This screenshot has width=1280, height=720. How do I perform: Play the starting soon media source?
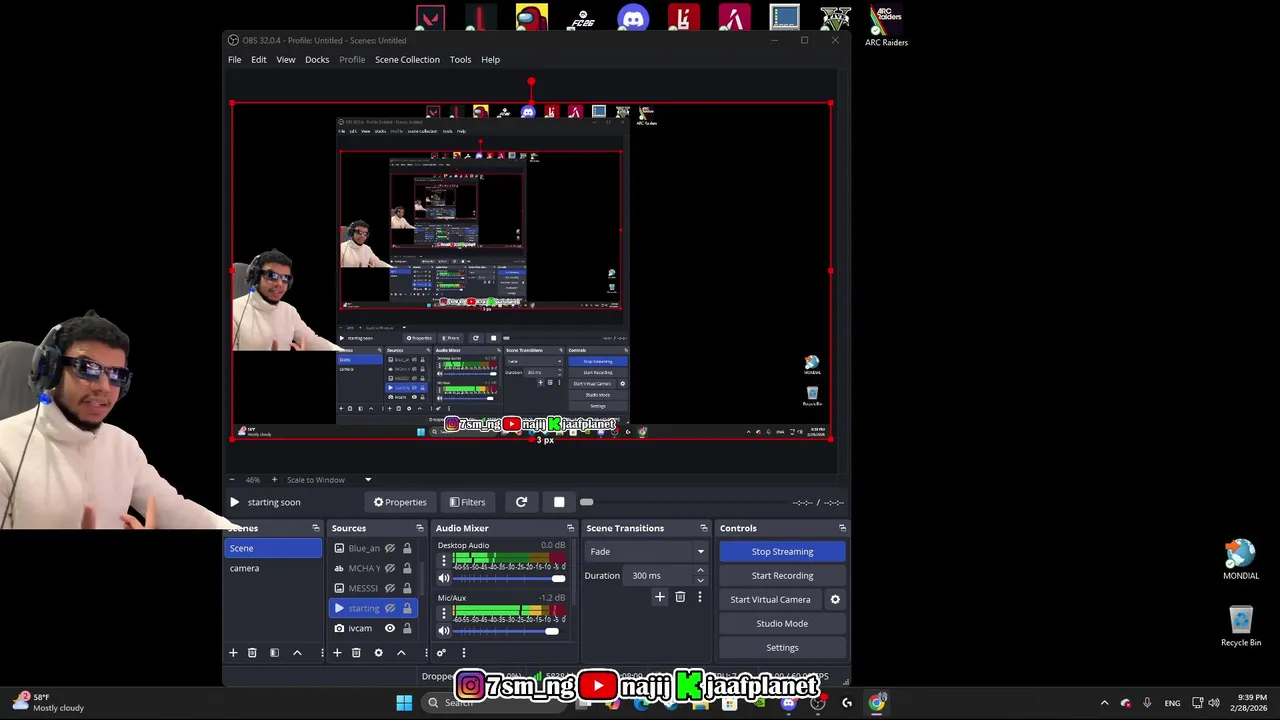[x=234, y=502]
